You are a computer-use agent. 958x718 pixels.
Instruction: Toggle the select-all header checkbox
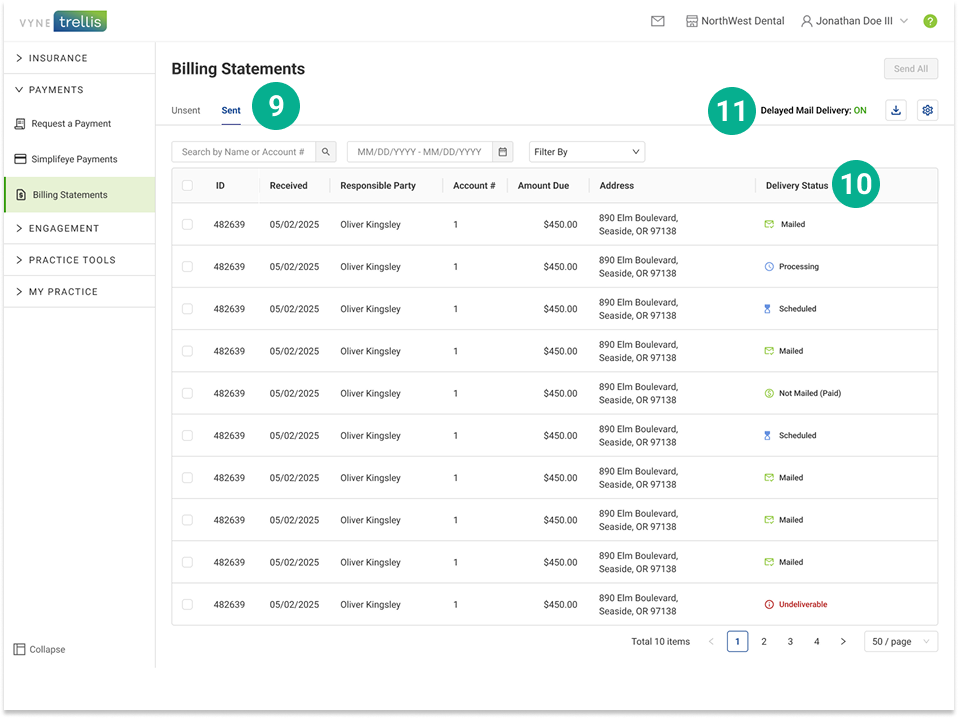[x=187, y=185]
